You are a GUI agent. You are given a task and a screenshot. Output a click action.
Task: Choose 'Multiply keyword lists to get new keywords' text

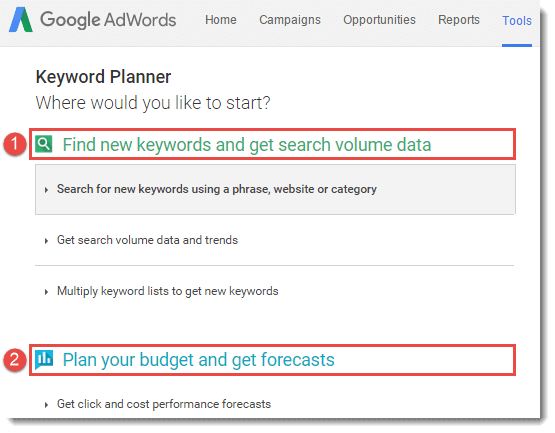point(167,291)
